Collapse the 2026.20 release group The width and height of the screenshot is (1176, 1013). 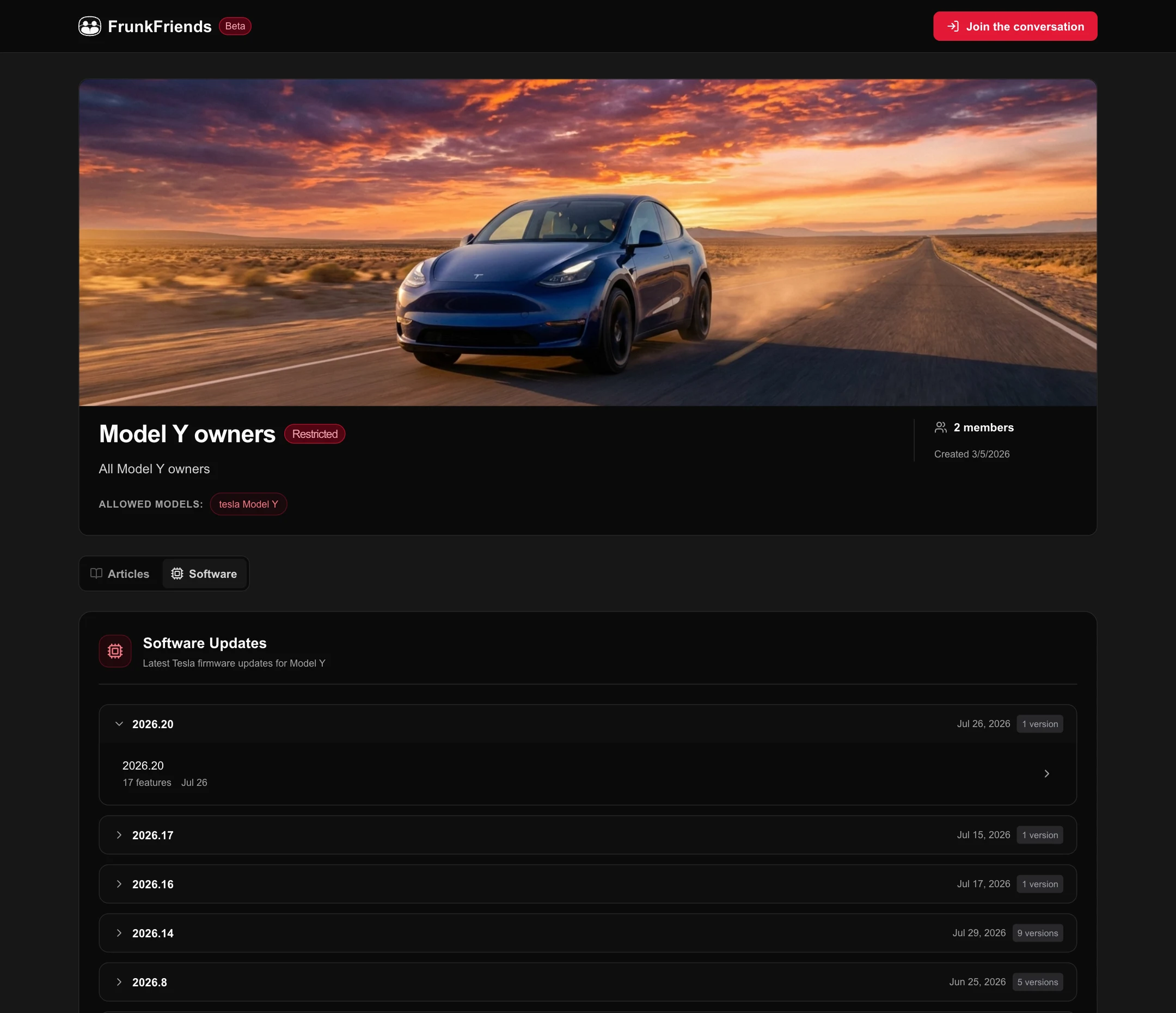(x=587, y=724)
